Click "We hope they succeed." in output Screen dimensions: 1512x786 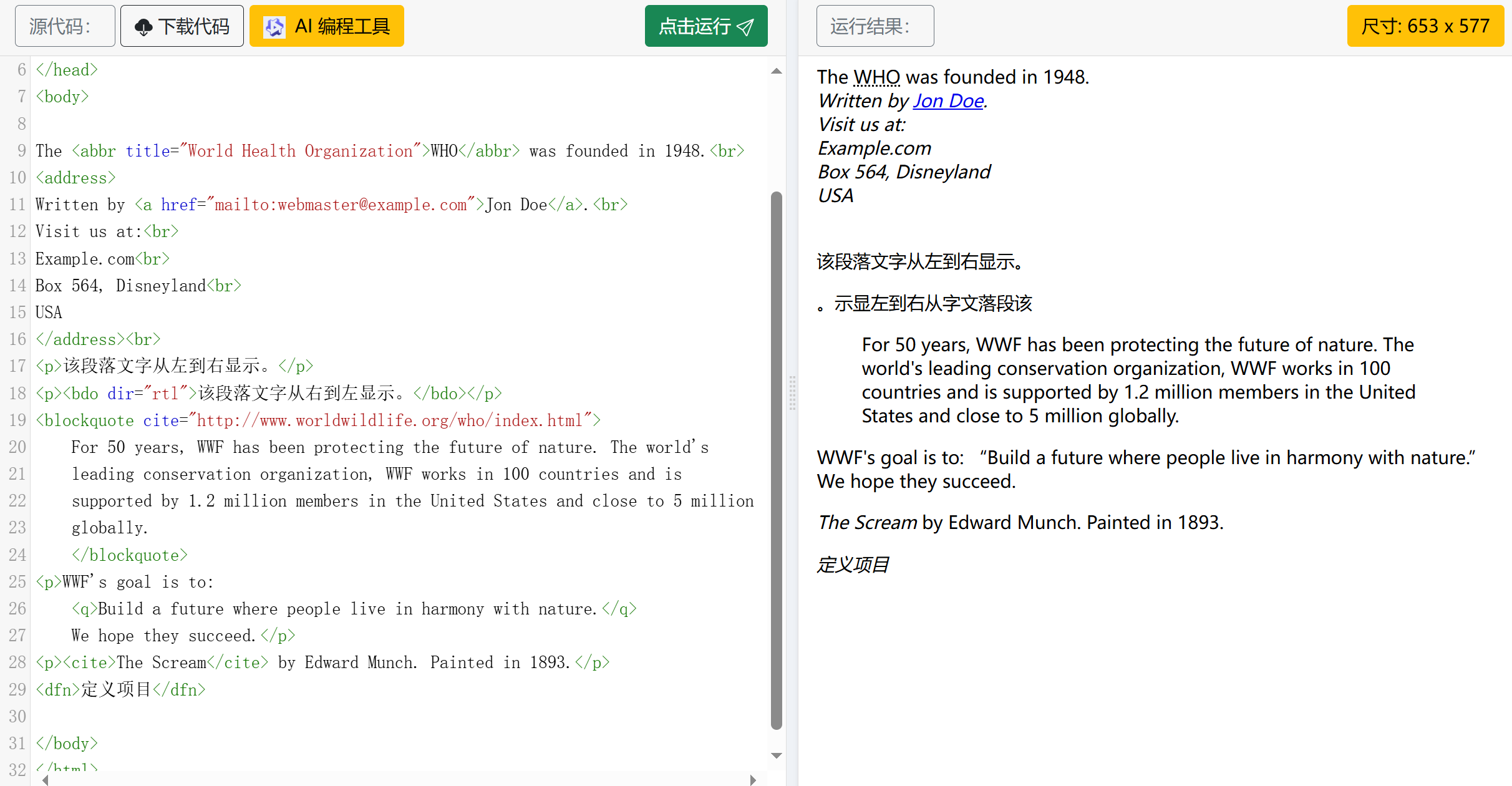pos(916,482)
